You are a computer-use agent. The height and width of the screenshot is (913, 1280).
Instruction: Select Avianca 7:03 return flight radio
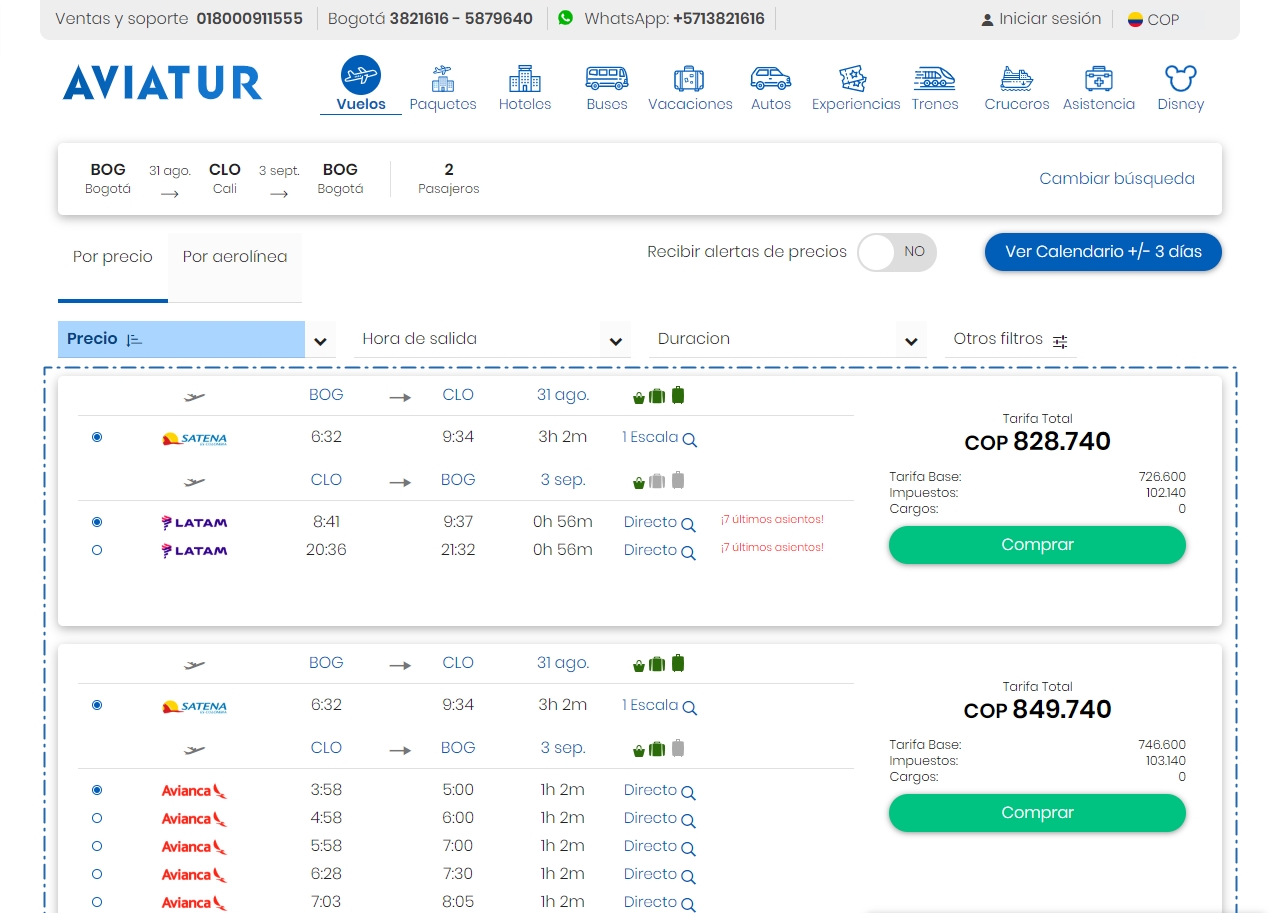point(97,902)
